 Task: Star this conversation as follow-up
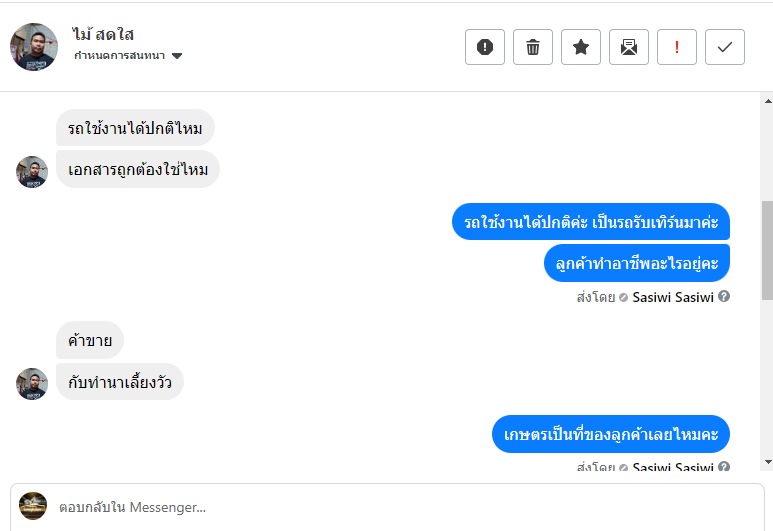point(581,47)
